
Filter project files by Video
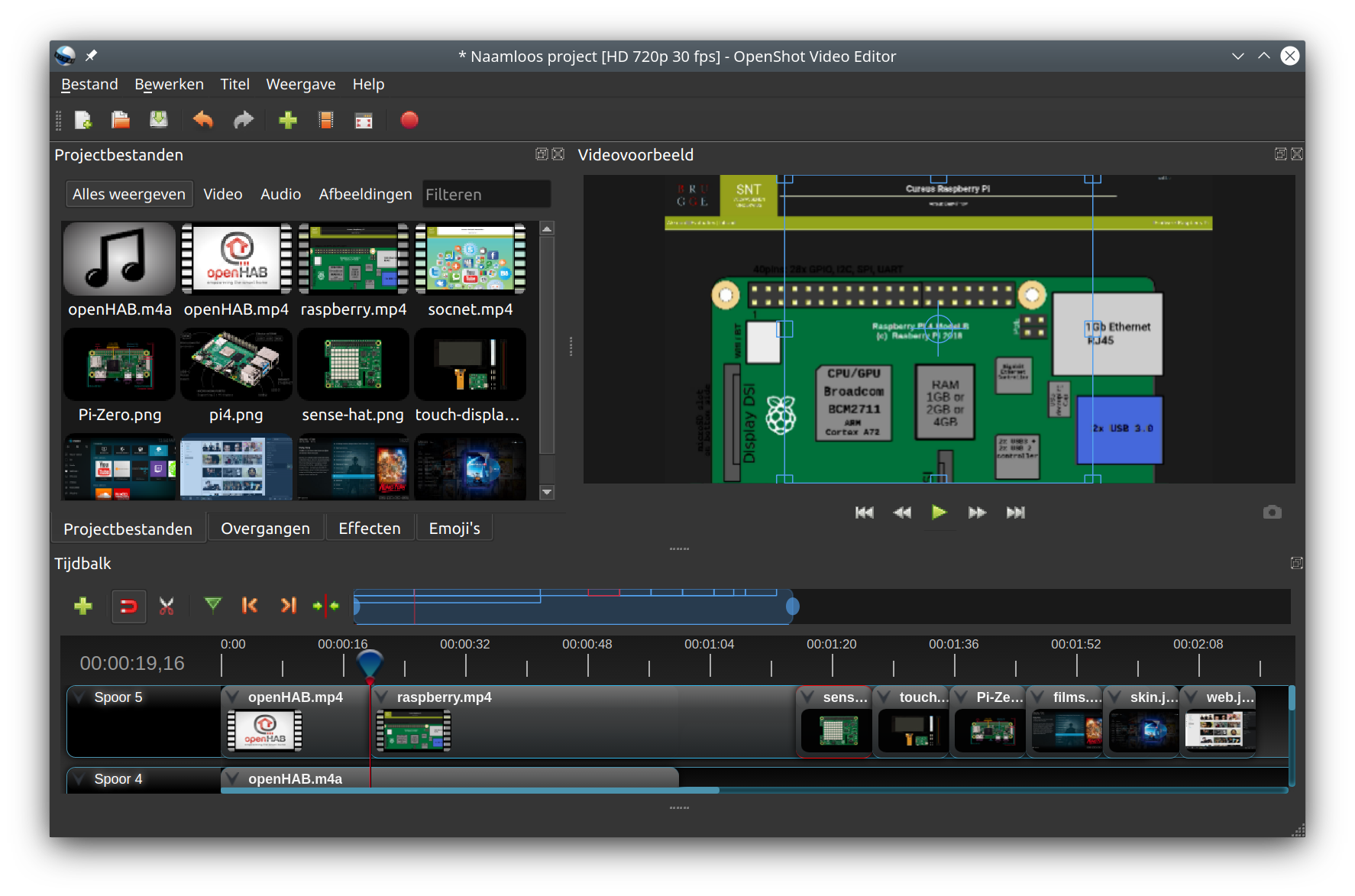223,194
